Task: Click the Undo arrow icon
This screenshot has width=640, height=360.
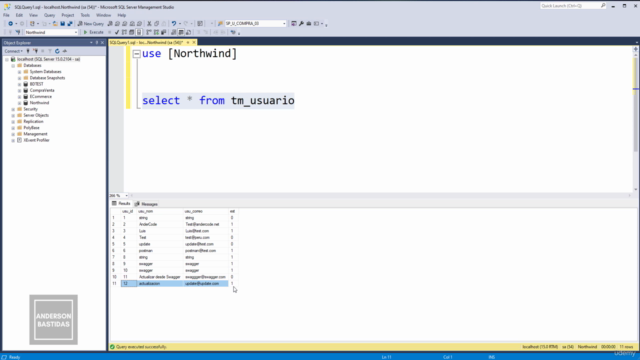Action: click(174, 24)
